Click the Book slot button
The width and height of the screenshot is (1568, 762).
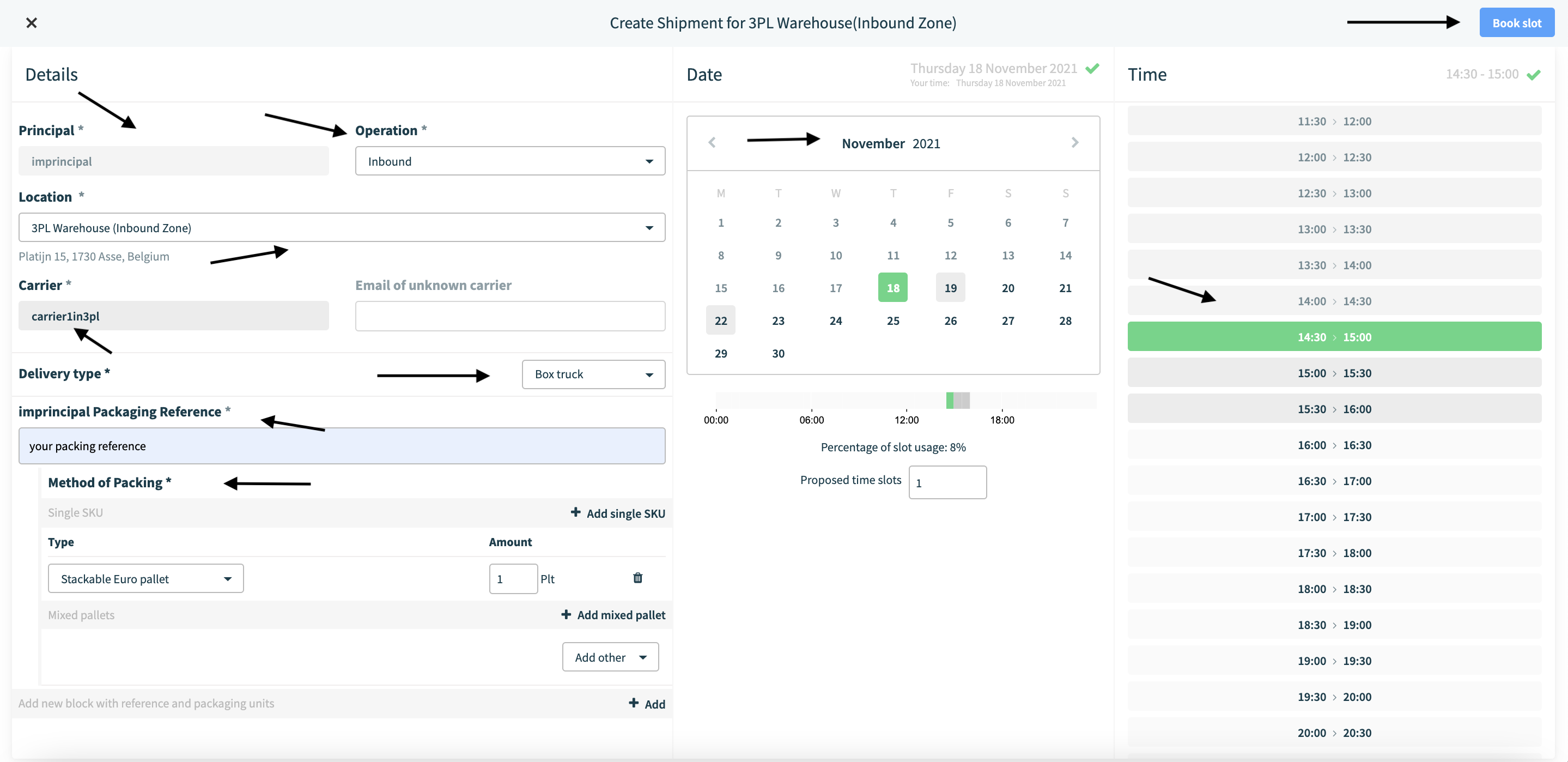pos(1516,22)
